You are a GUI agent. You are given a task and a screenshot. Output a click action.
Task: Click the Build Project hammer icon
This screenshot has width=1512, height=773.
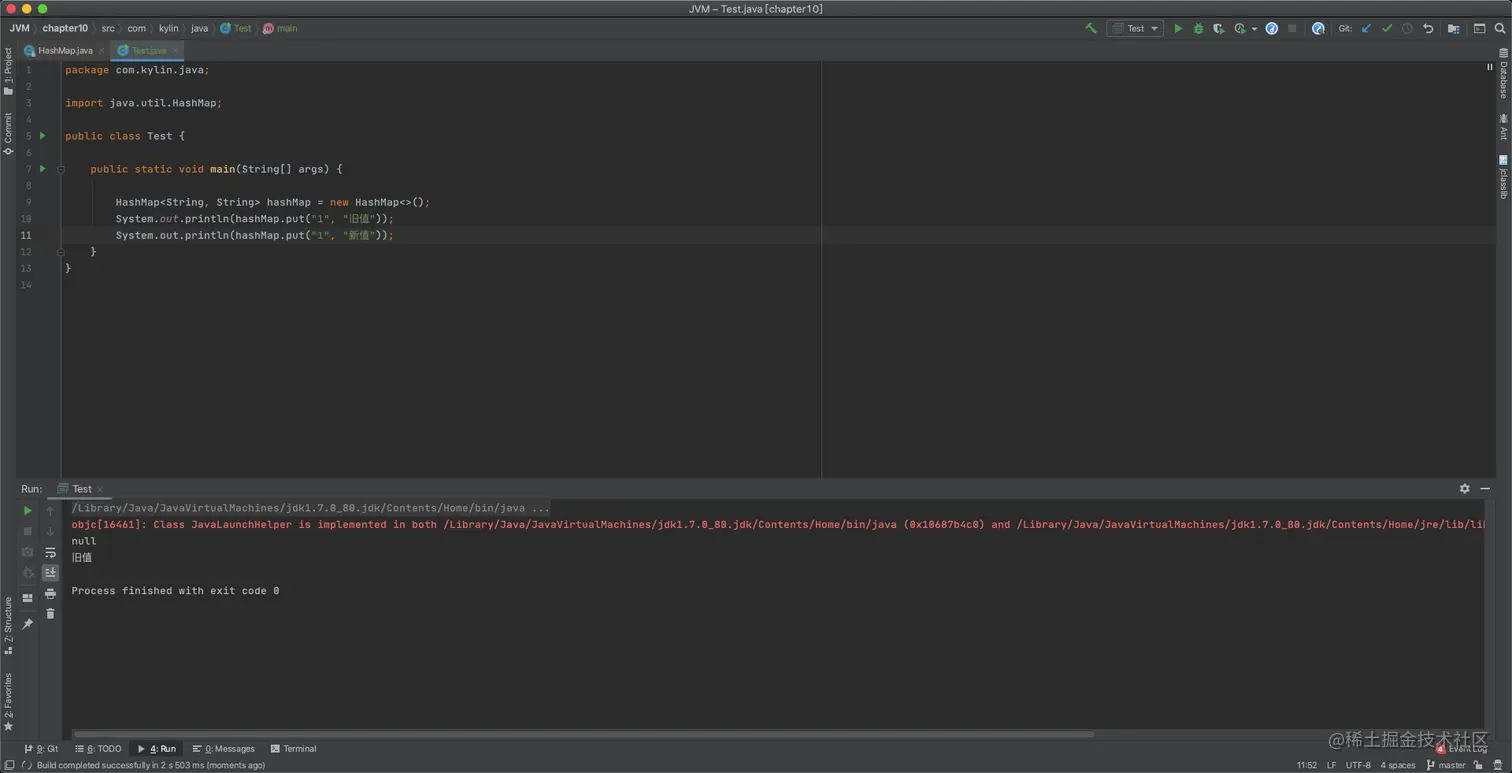[1091, 28]
